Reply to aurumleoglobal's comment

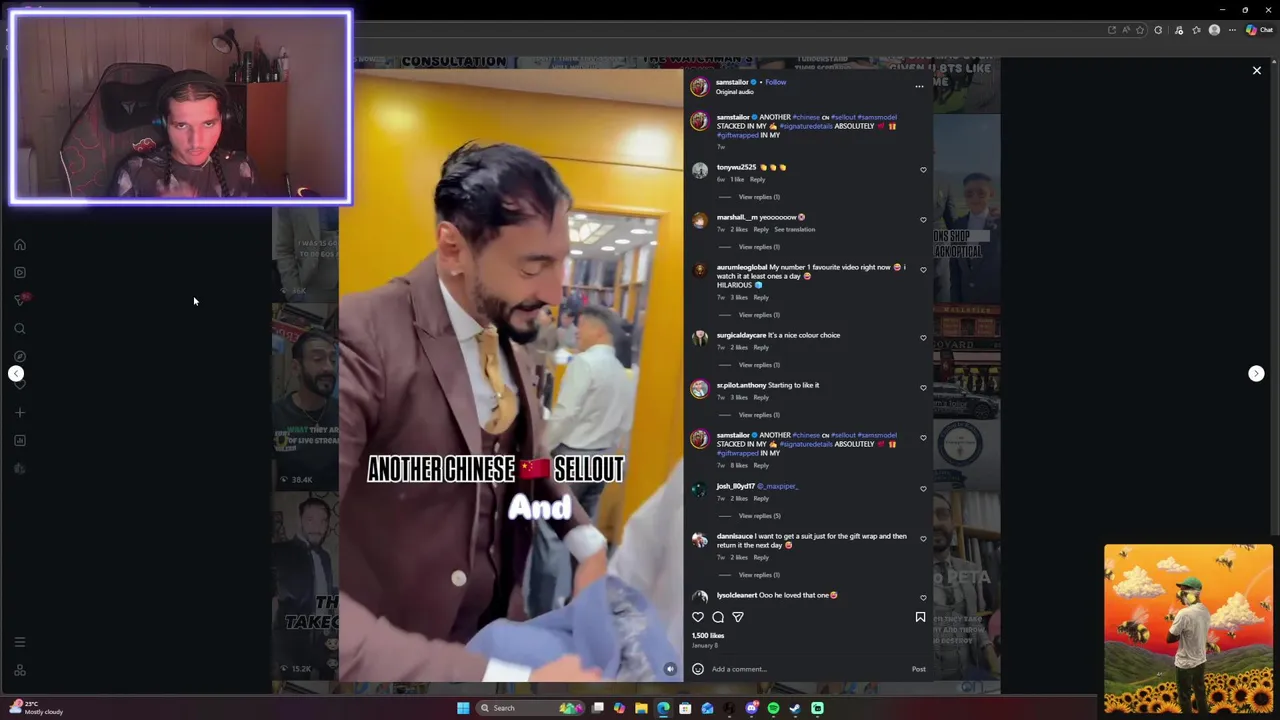(761, 297)
